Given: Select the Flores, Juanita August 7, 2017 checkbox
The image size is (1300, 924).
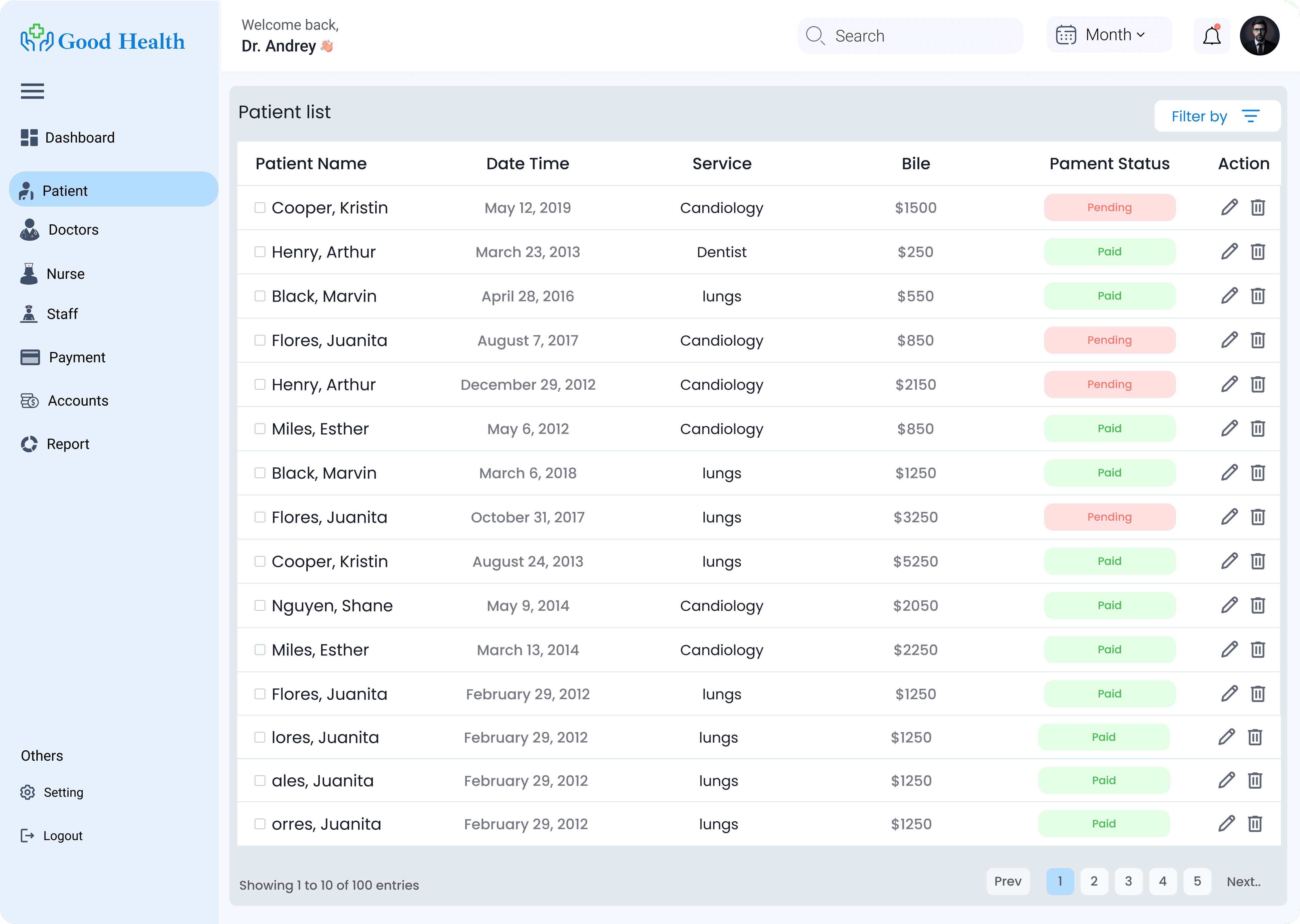Looking at the screenshot, I should pos(260,340).
